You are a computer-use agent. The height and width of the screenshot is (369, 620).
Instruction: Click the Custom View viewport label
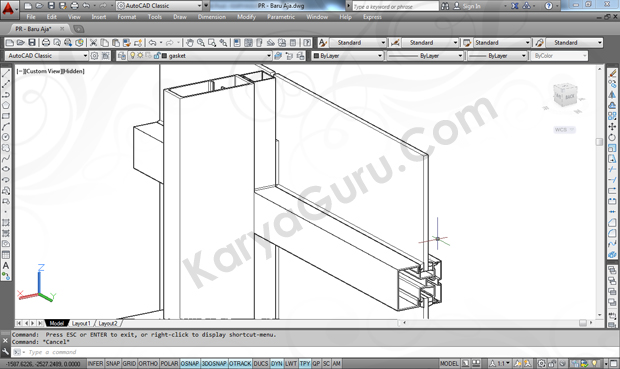pyautogui.click(x=43, y=71)
